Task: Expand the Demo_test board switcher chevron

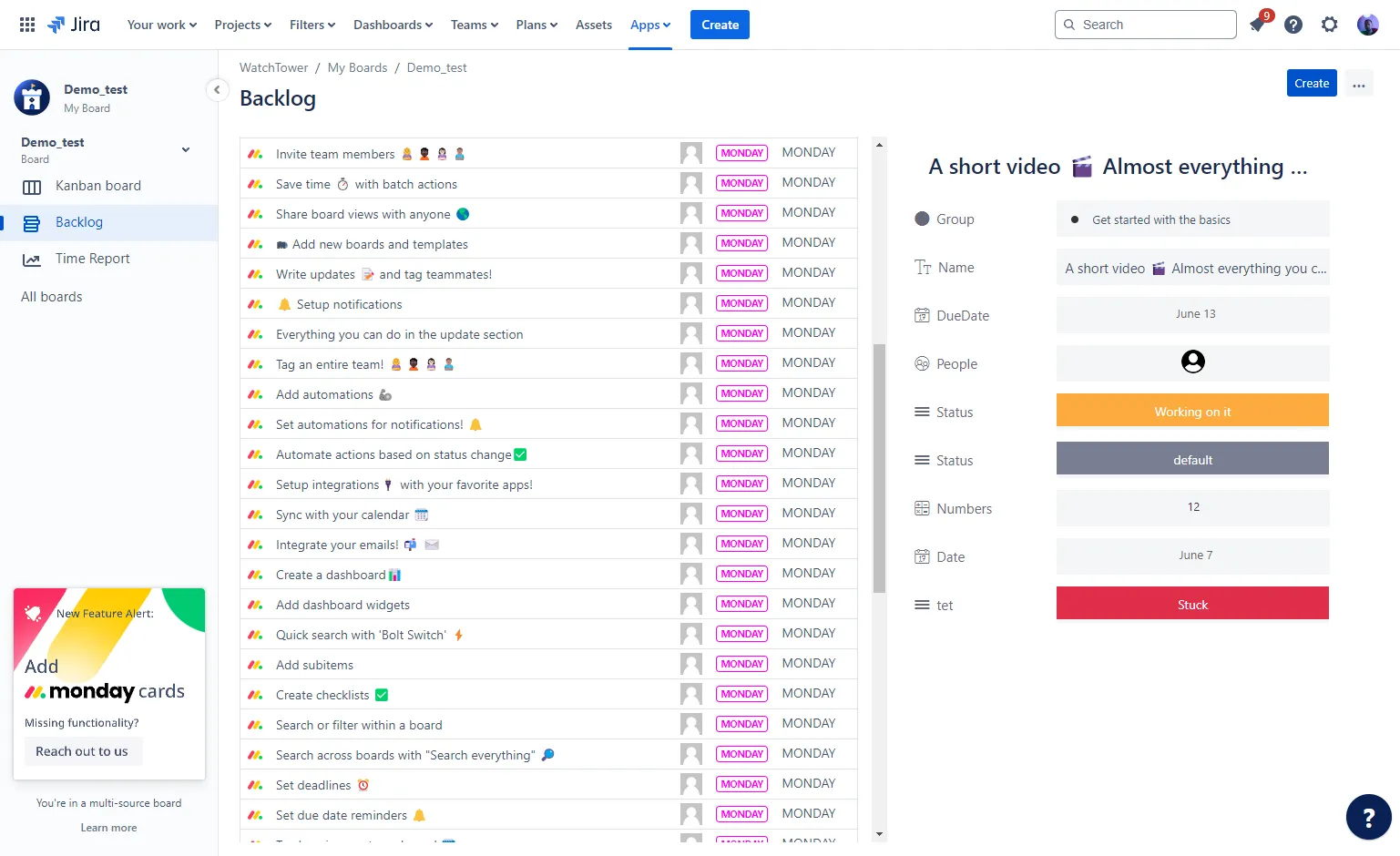Action: 186,150
